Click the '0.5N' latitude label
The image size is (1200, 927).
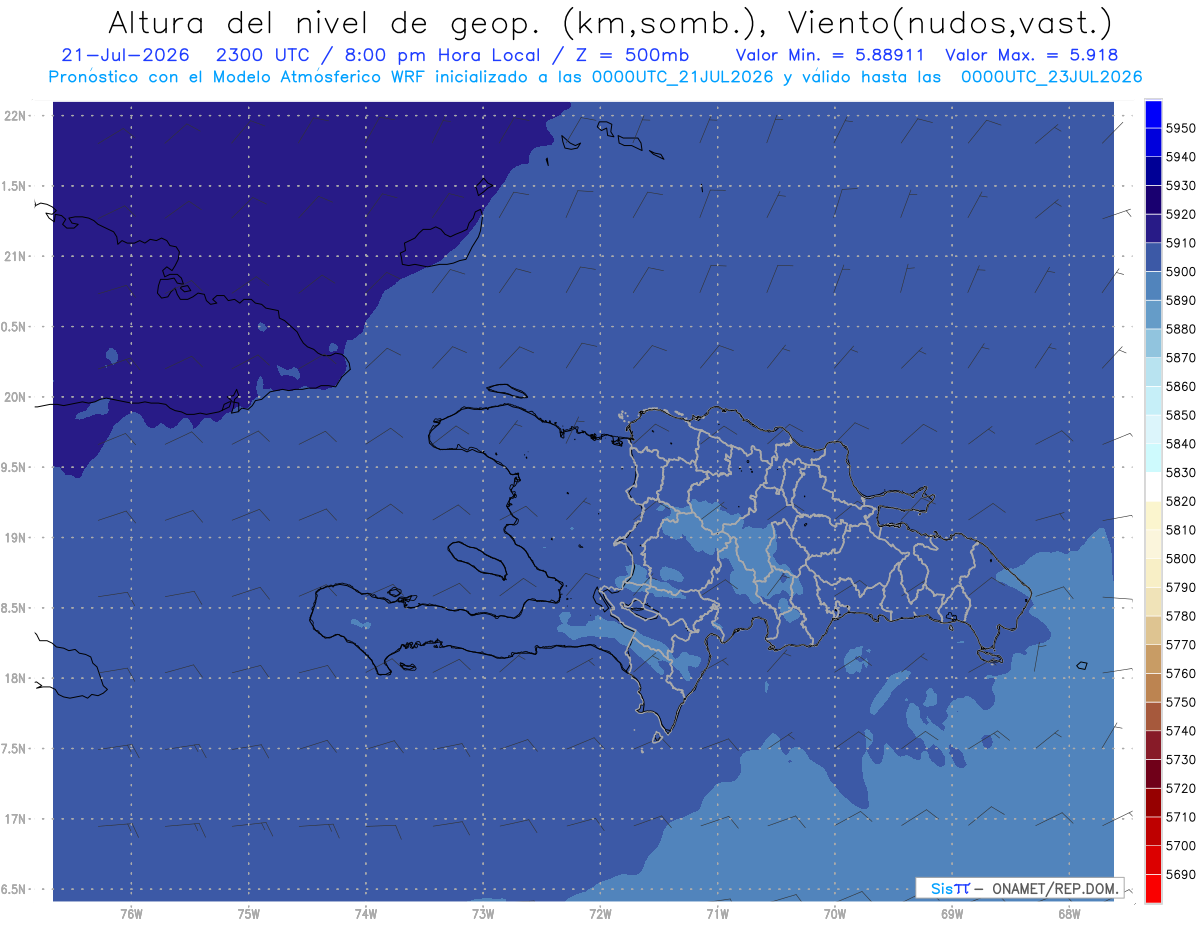[15, 327]
